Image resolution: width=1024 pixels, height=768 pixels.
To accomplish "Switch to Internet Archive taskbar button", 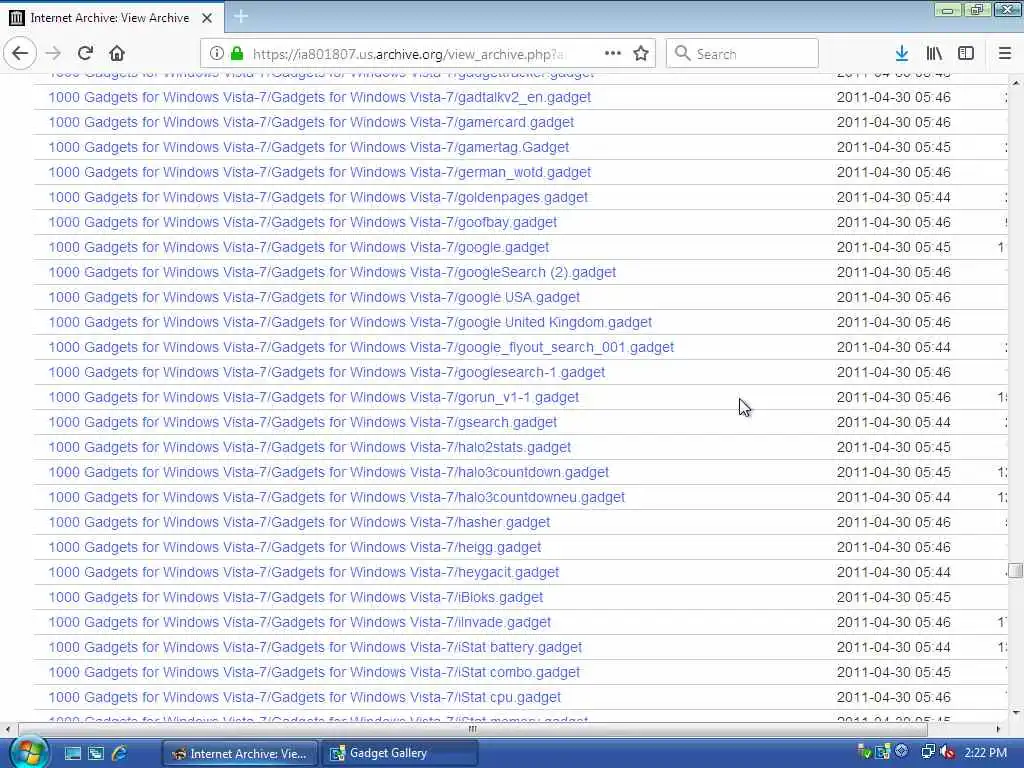I will [239, 753].
